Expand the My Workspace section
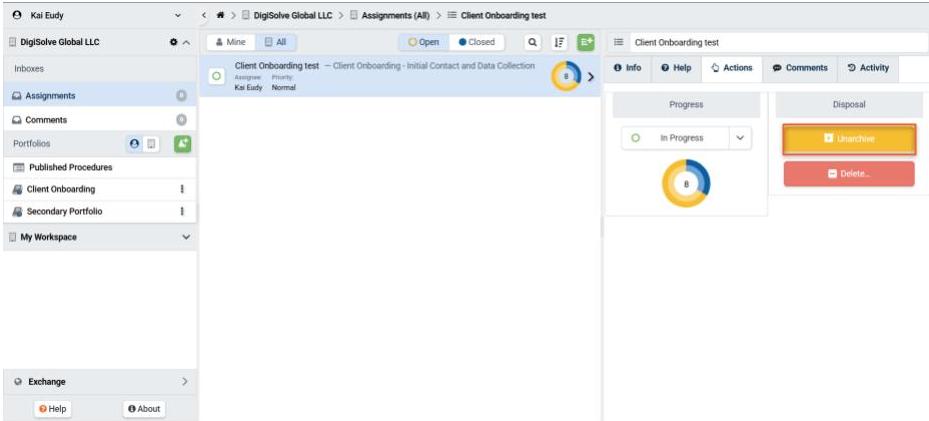 185,237
